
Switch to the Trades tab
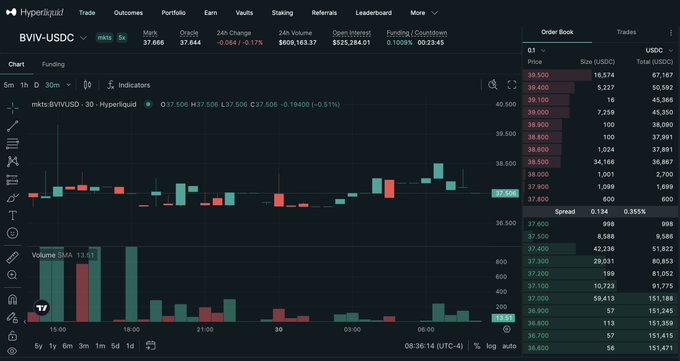click(626, 32)
